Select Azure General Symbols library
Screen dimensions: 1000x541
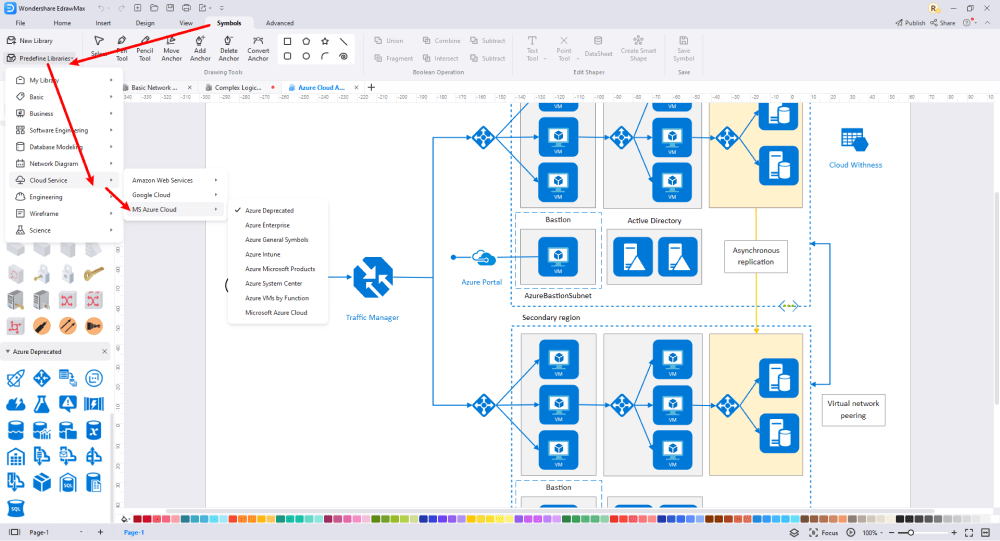pyautogui.click(x=276, y=240)
